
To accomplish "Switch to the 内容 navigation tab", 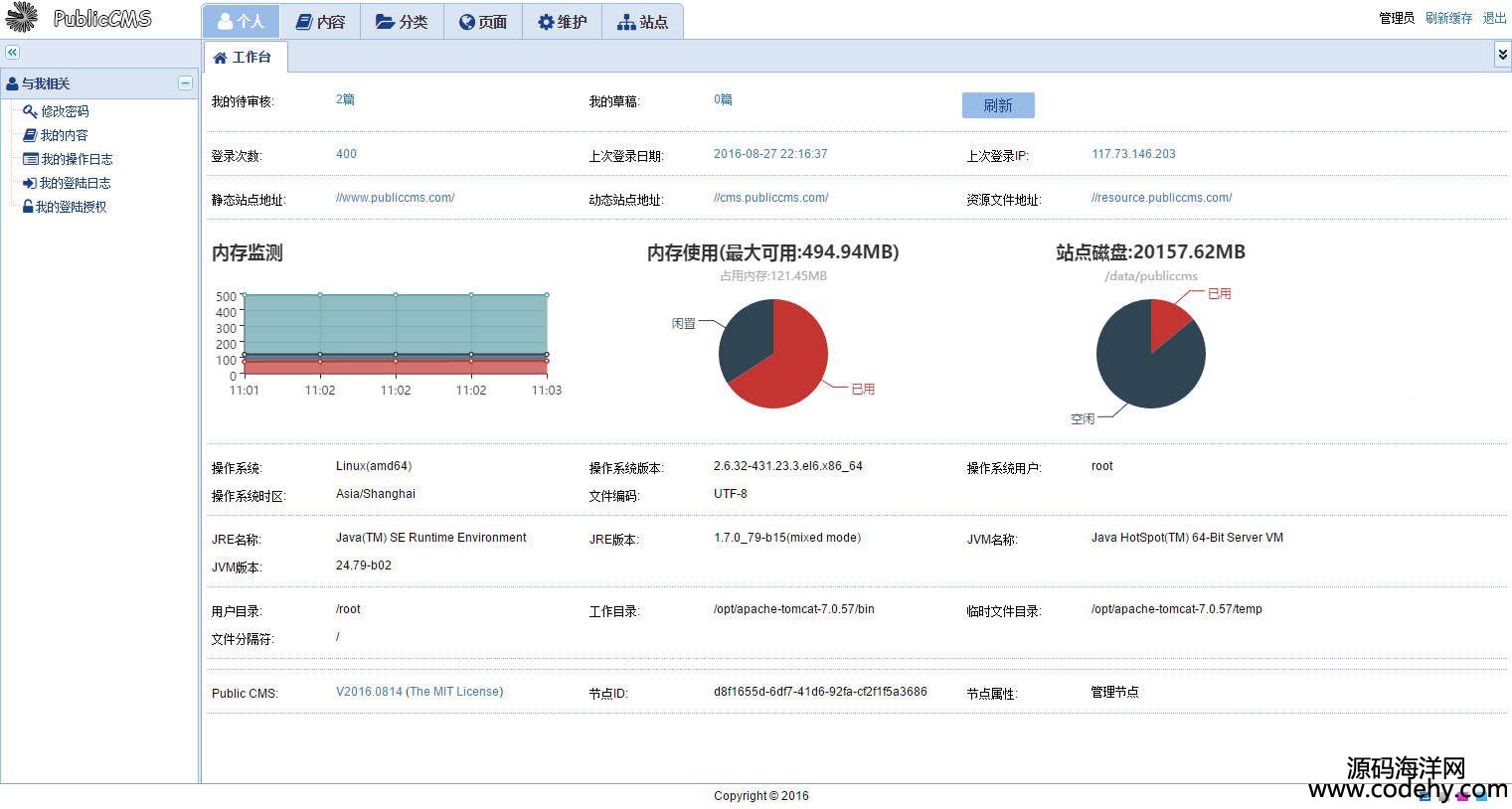I will click(320, 22).
